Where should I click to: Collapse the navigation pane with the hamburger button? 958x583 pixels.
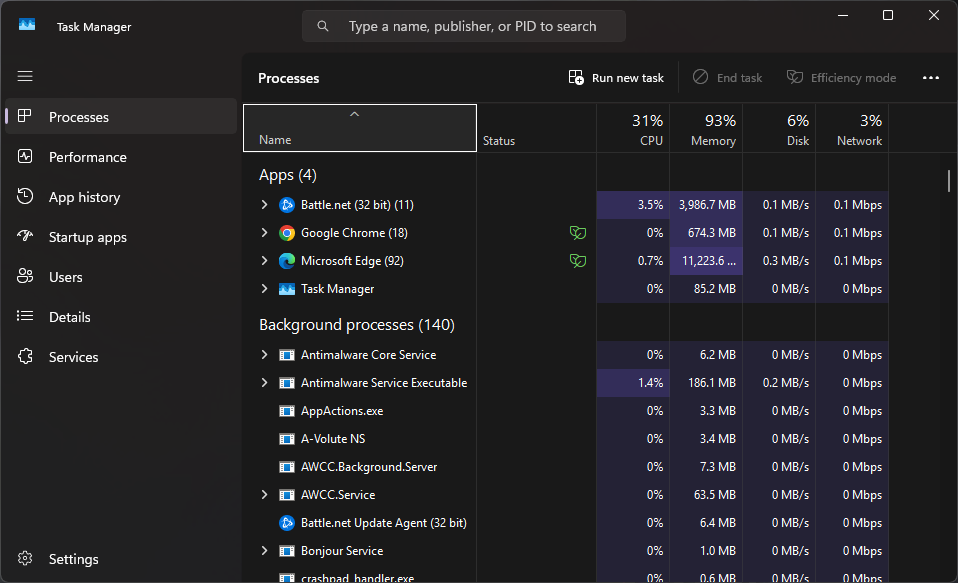[x=25, y=76]
